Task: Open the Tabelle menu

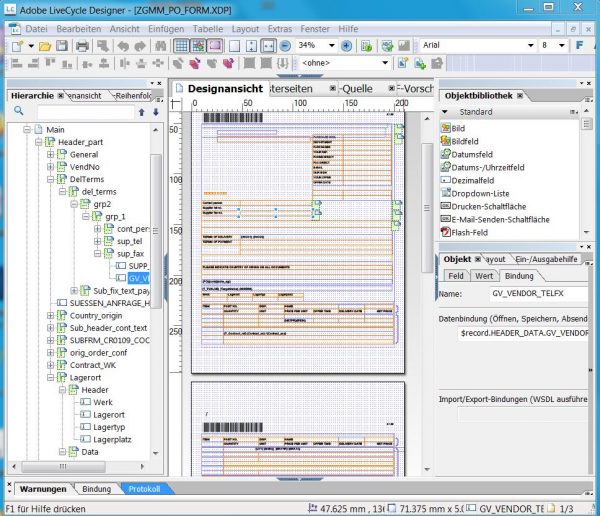Action: click(x=207, y=29)
